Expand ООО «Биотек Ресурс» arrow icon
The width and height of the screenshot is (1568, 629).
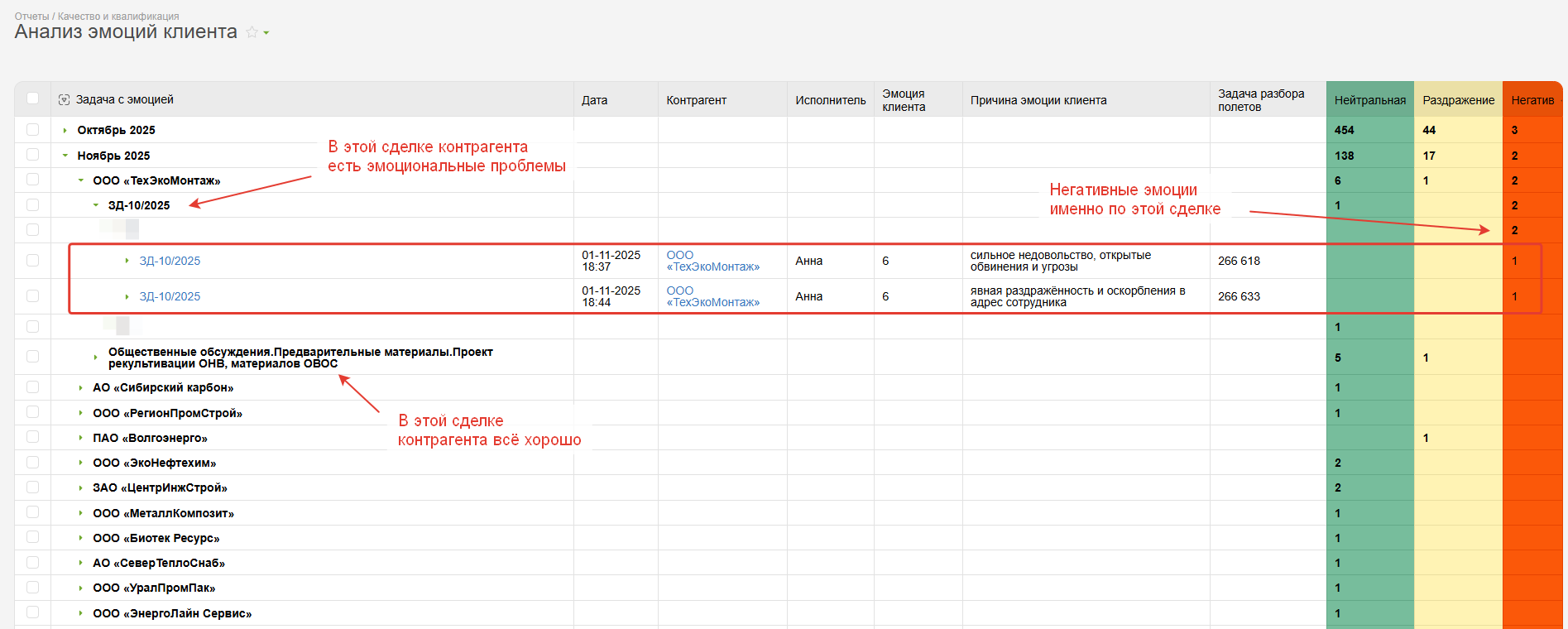pos(80,539)
